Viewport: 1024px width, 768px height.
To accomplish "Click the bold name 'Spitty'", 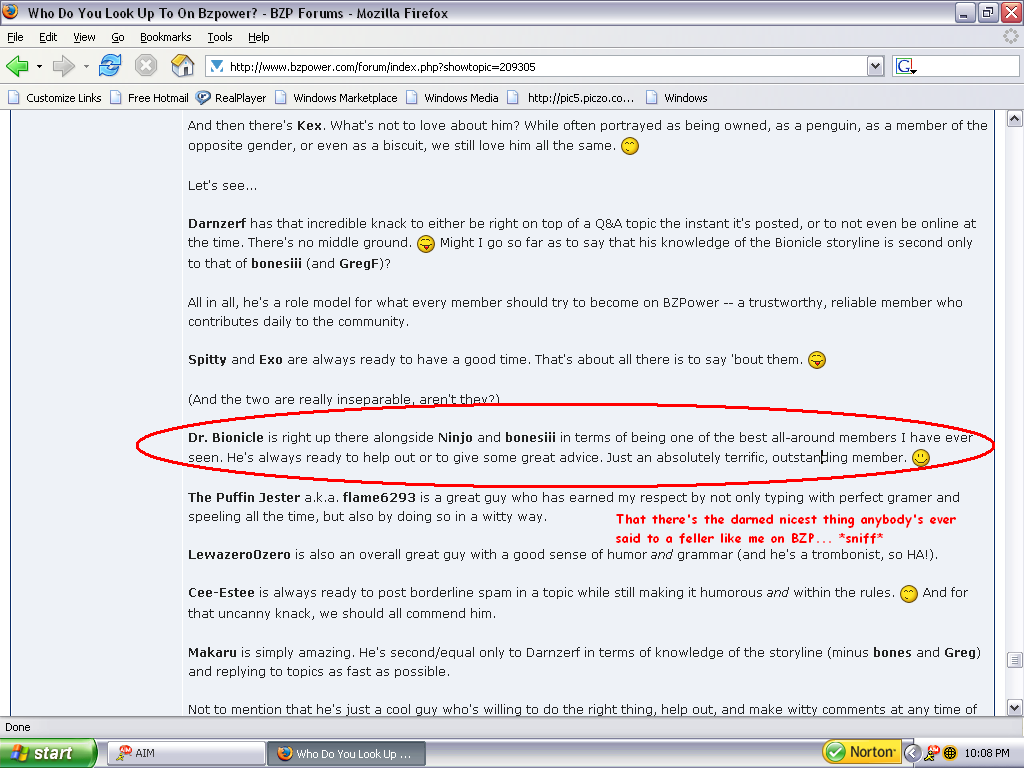I will point(207,359).
